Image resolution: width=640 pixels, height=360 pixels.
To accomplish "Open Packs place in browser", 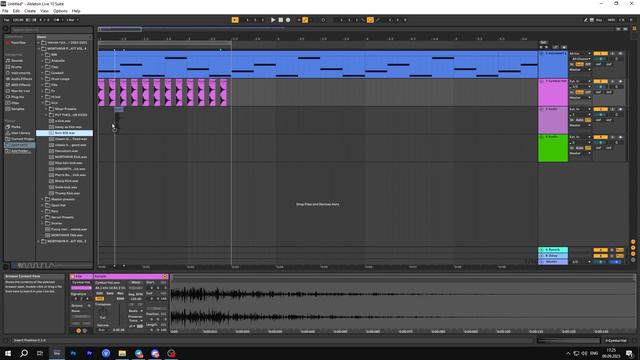I will (13, 127).
